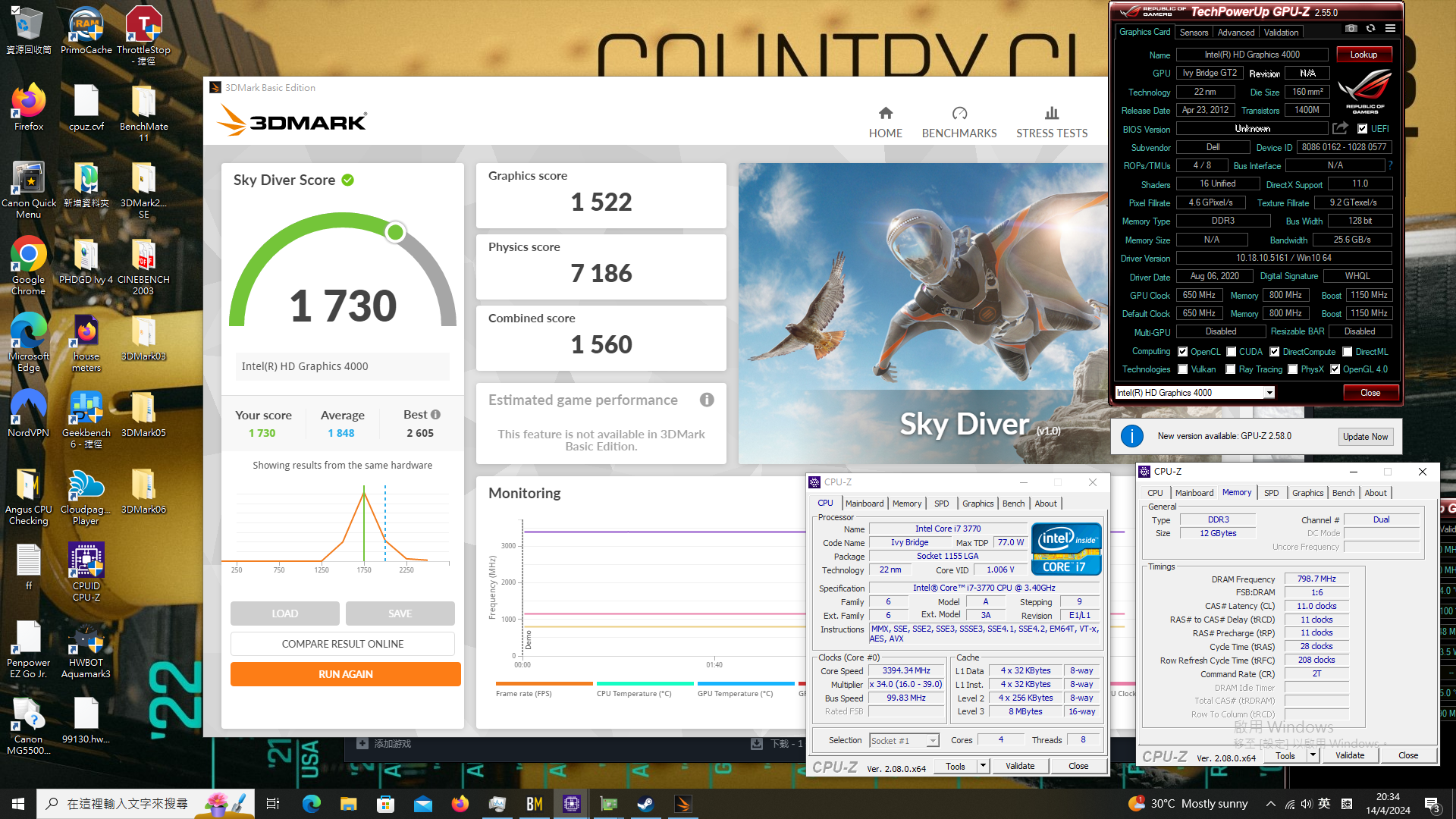Image resolution: width=1456 pixels, height=819 pixels.
Task: Select the ThrottleStop desktop icon
Action: click(144, 36)
